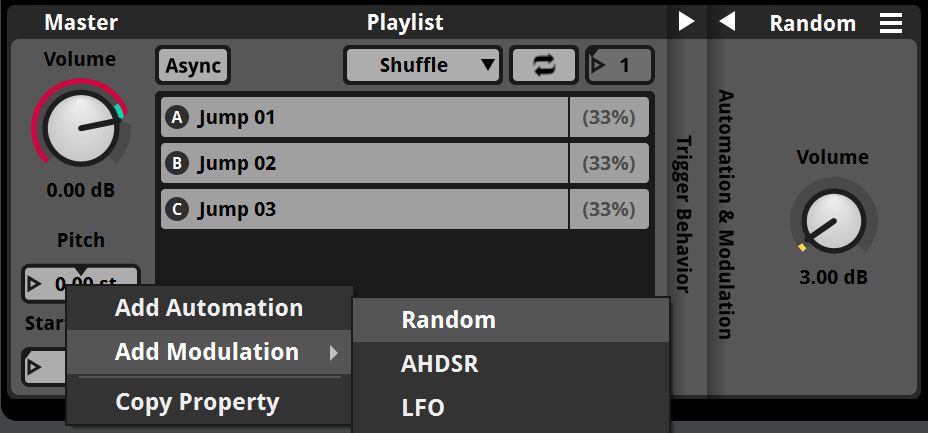Click the circled A icon of Jump 01
This screenshot has height=433, width=928.
click(177, 117)
